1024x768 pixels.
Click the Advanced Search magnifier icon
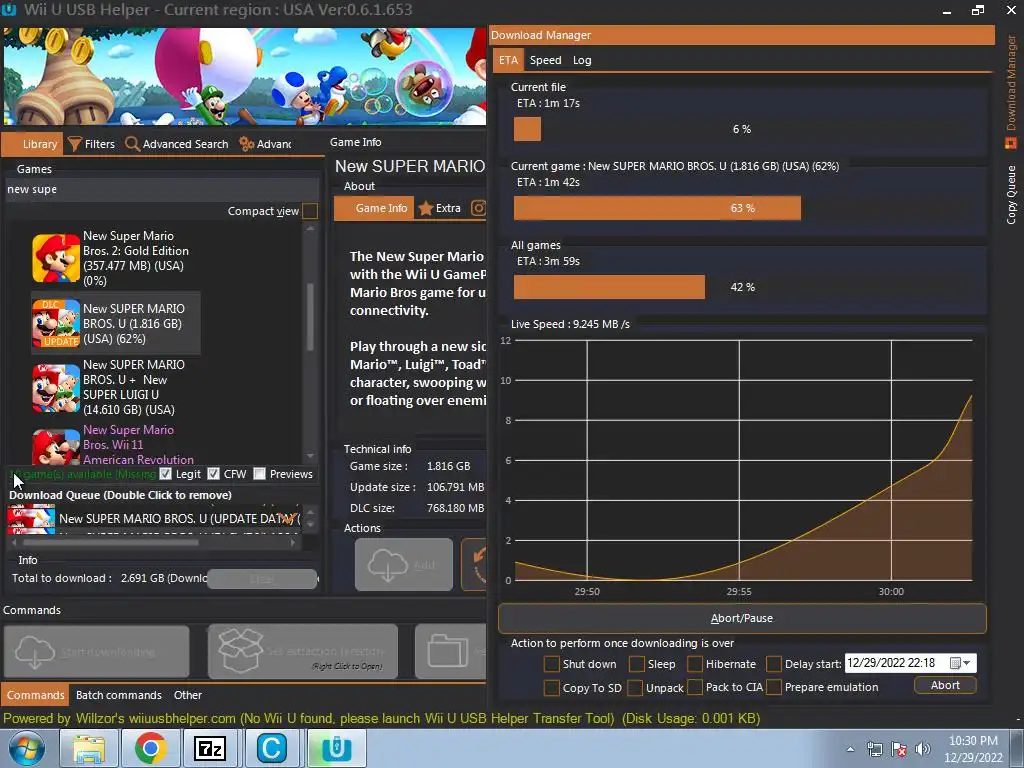point(132,144)
